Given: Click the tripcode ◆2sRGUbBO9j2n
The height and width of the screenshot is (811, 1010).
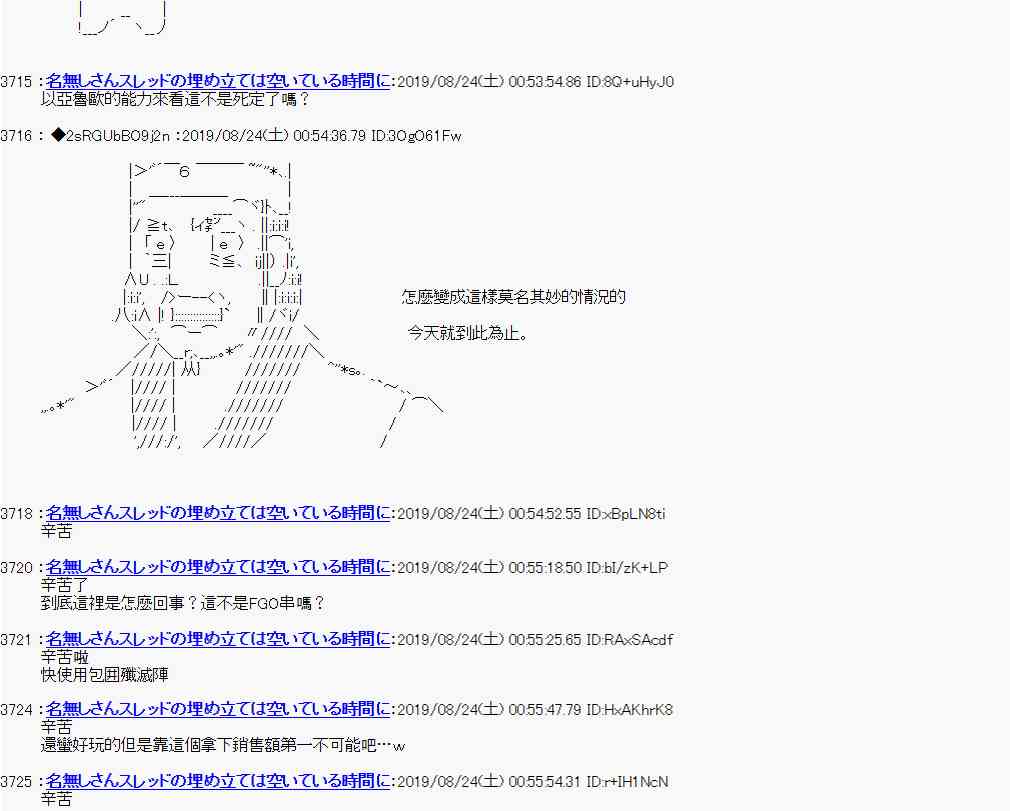Looking at the screenshot, I should [111, 136].
